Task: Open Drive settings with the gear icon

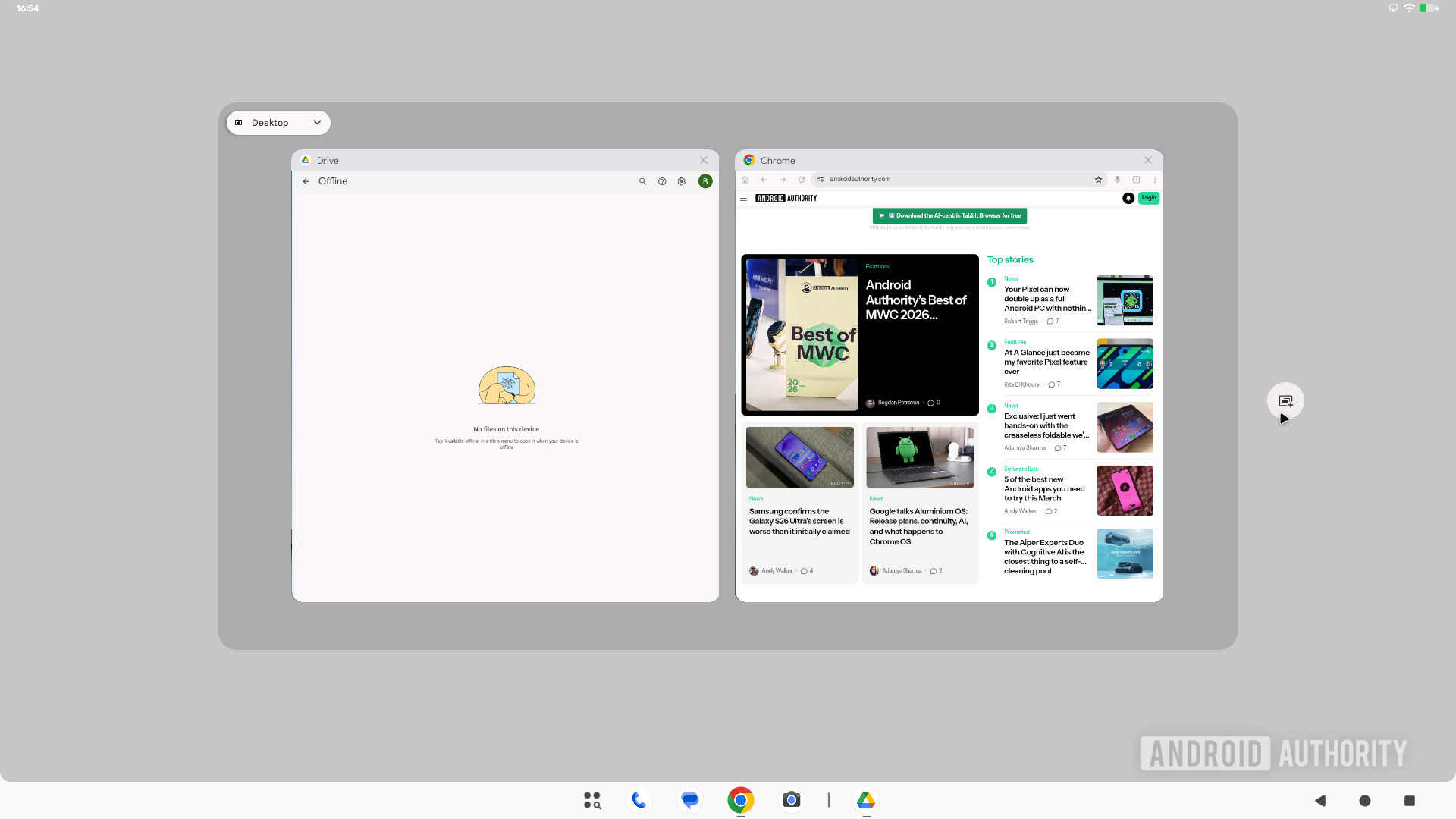Action: click(x=682, y=181)
